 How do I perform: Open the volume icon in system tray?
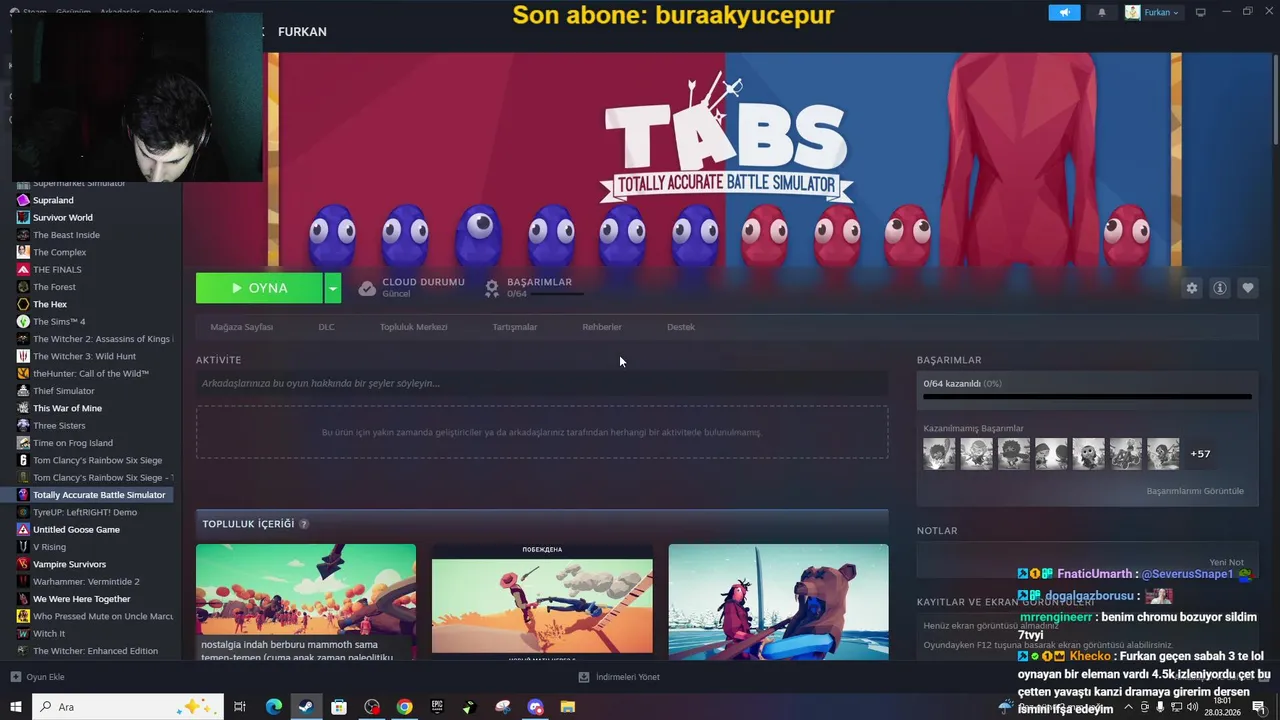(x=1192, y=707)
